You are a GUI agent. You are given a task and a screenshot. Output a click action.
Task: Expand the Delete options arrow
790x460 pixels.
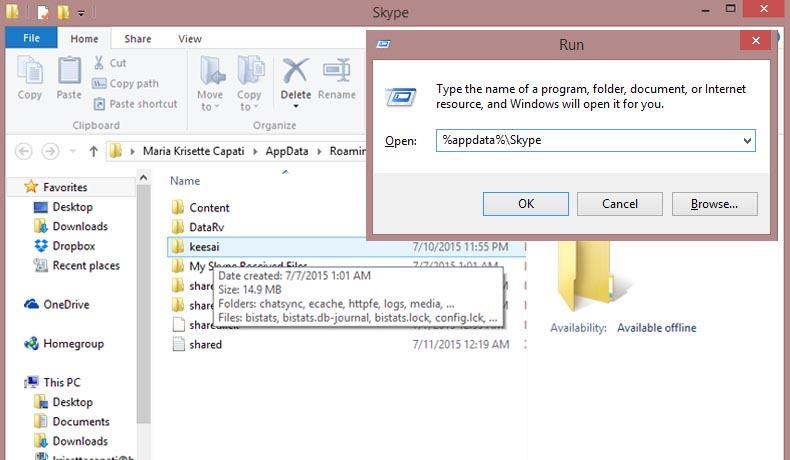click(x=296, y=106)
